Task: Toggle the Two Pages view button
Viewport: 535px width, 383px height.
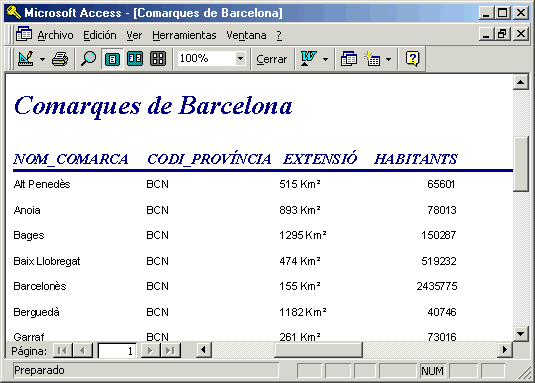Action: point(135,59)
